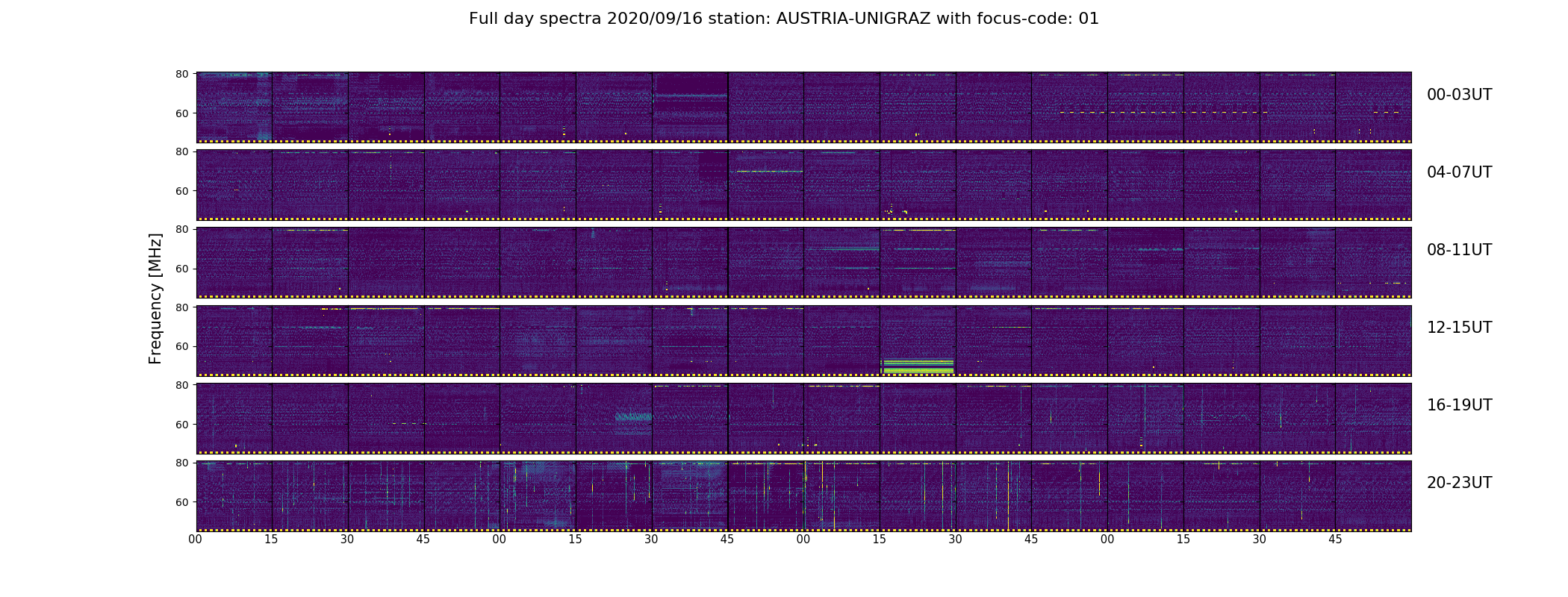Click the '16-19UT' row label

coord(1459,405)
